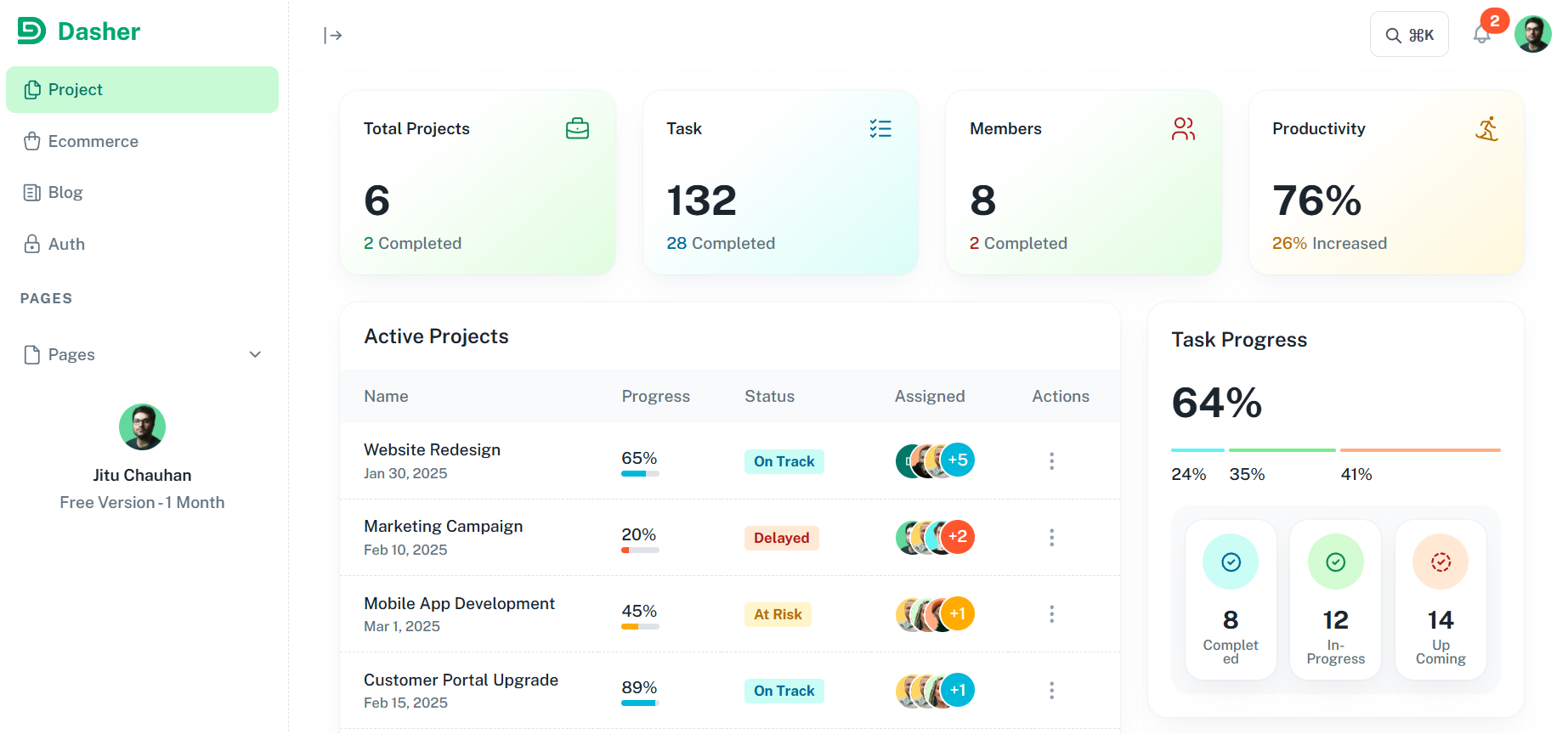
Task: Click the briefcase icon on Total Projects
Action: coord(577,128)
